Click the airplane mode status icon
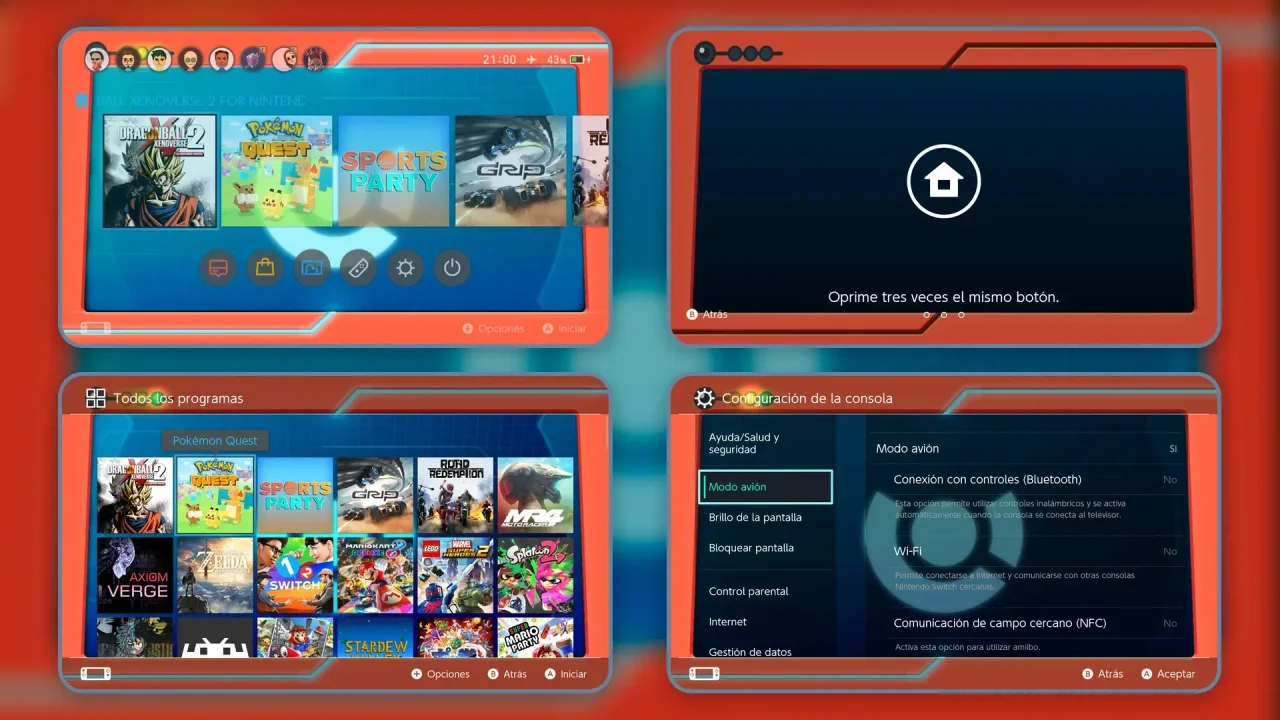This screenshot has height=720, width=1280. [x=530, y=60]
